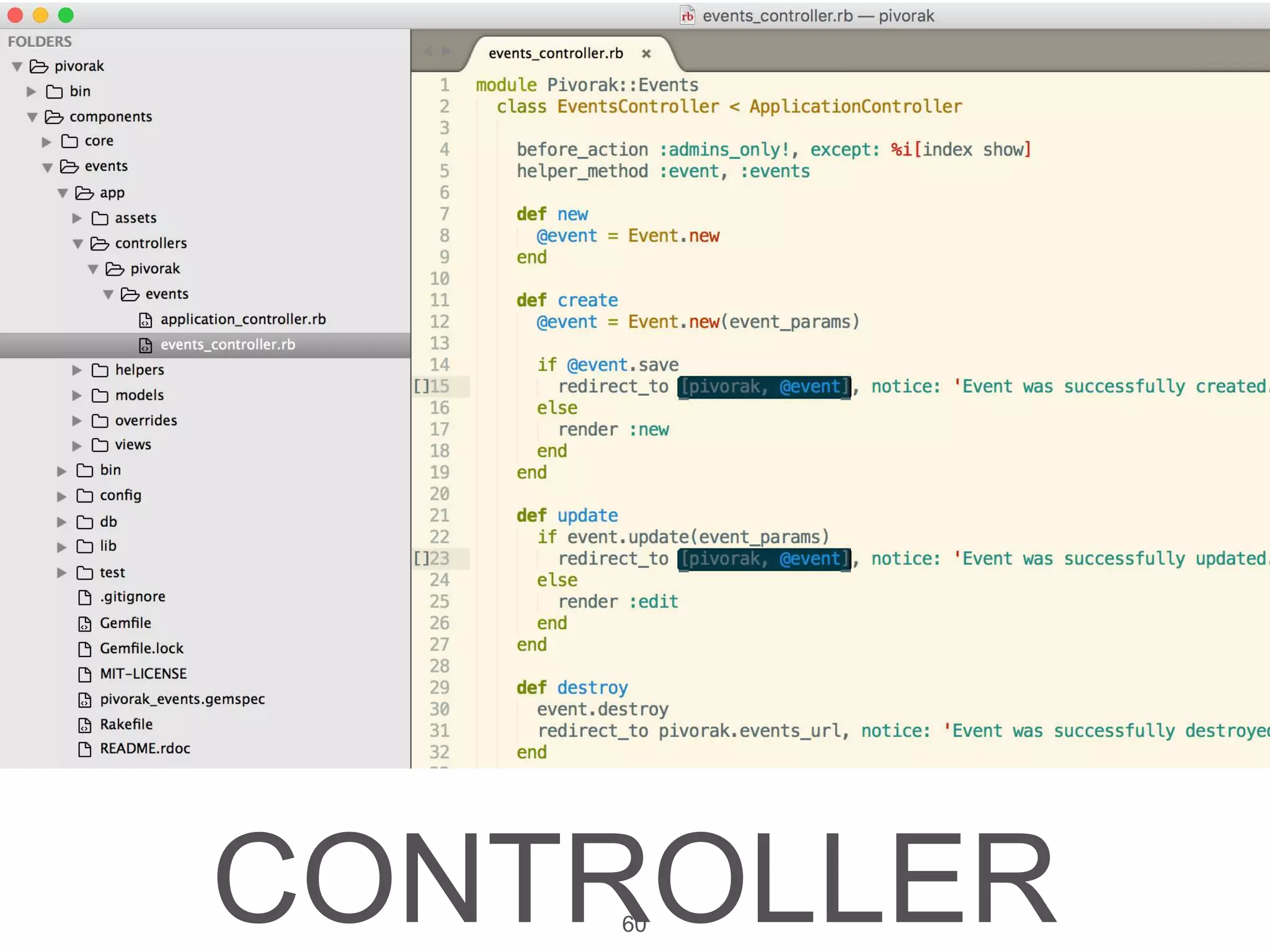Click the models folder icon
Screen dimensions: 1270x952
pos(100,395)
